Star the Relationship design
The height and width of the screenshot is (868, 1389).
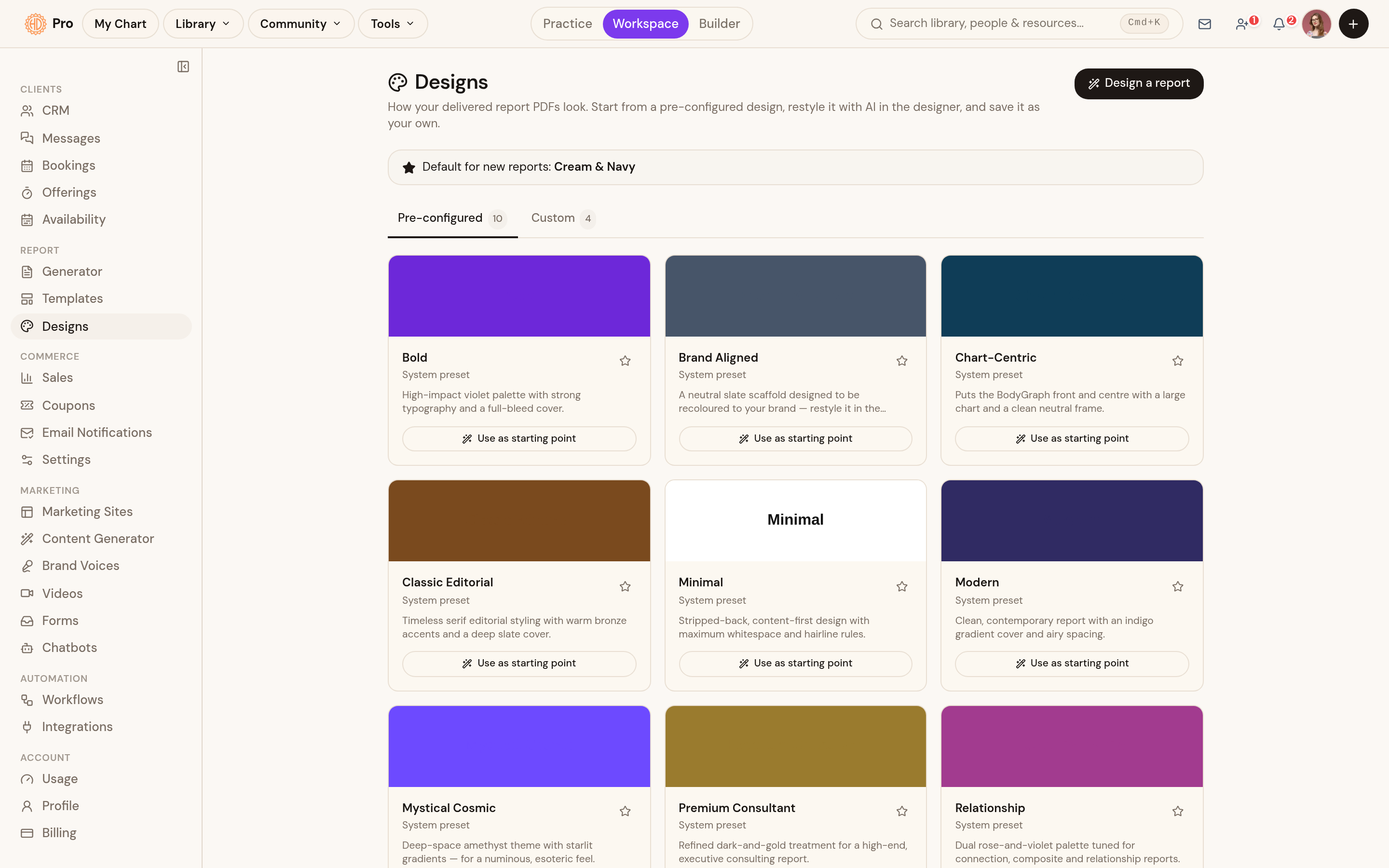[x=1178, y=811]
